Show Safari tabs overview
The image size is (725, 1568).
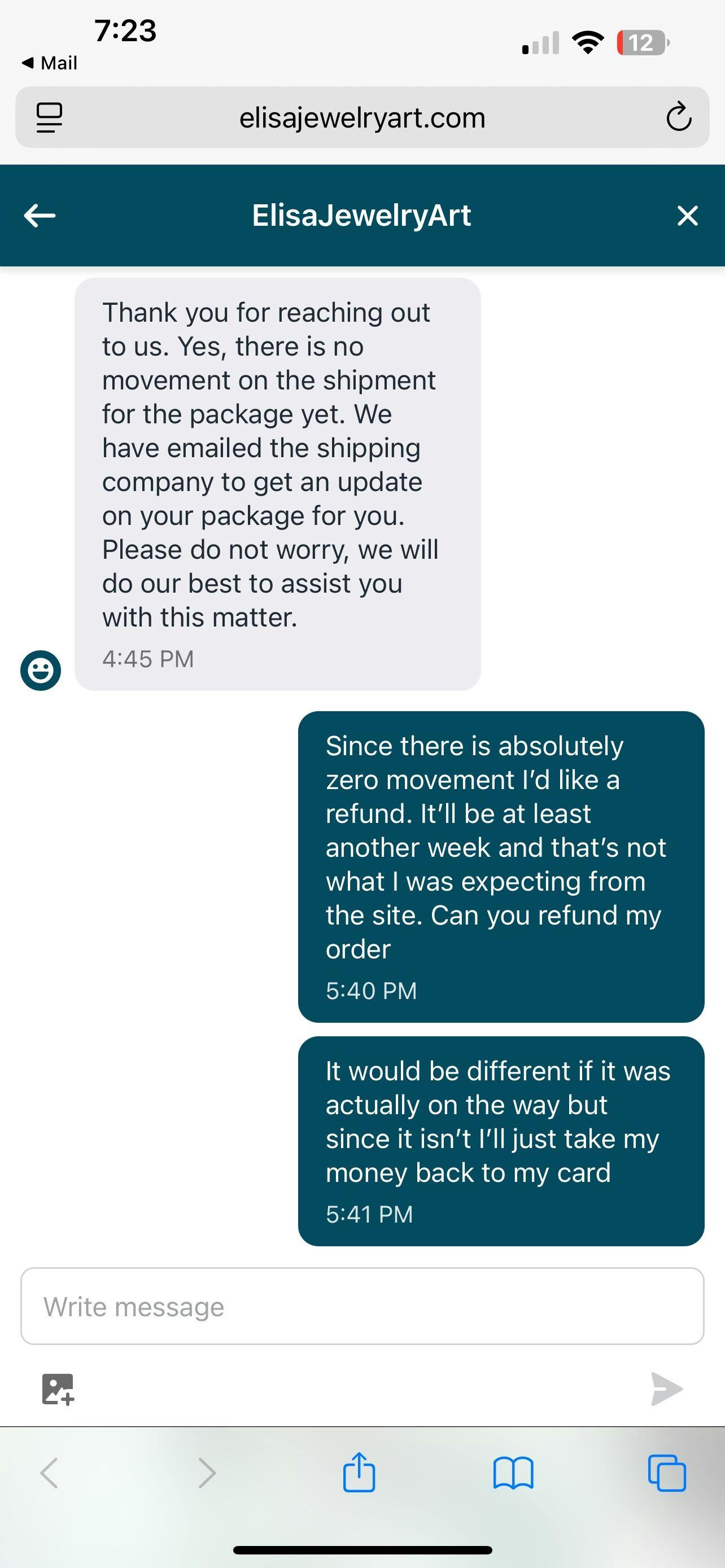667,1474
